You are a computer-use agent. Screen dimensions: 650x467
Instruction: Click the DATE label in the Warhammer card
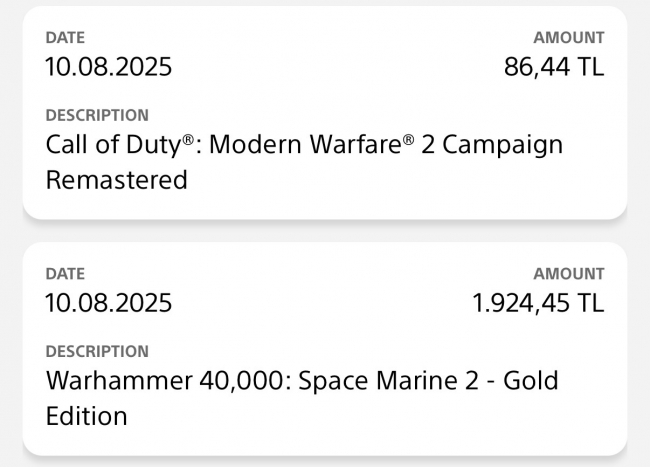pyautogui.click(x=65, y=274)
